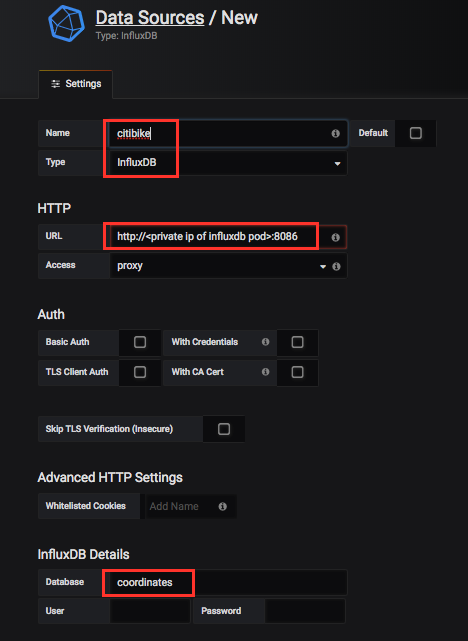Click the Whitelisted Cookies info icon
Image resolution: width=468 pixels, height=641 pixels.
pyautogui.click(x=222, y=507)
